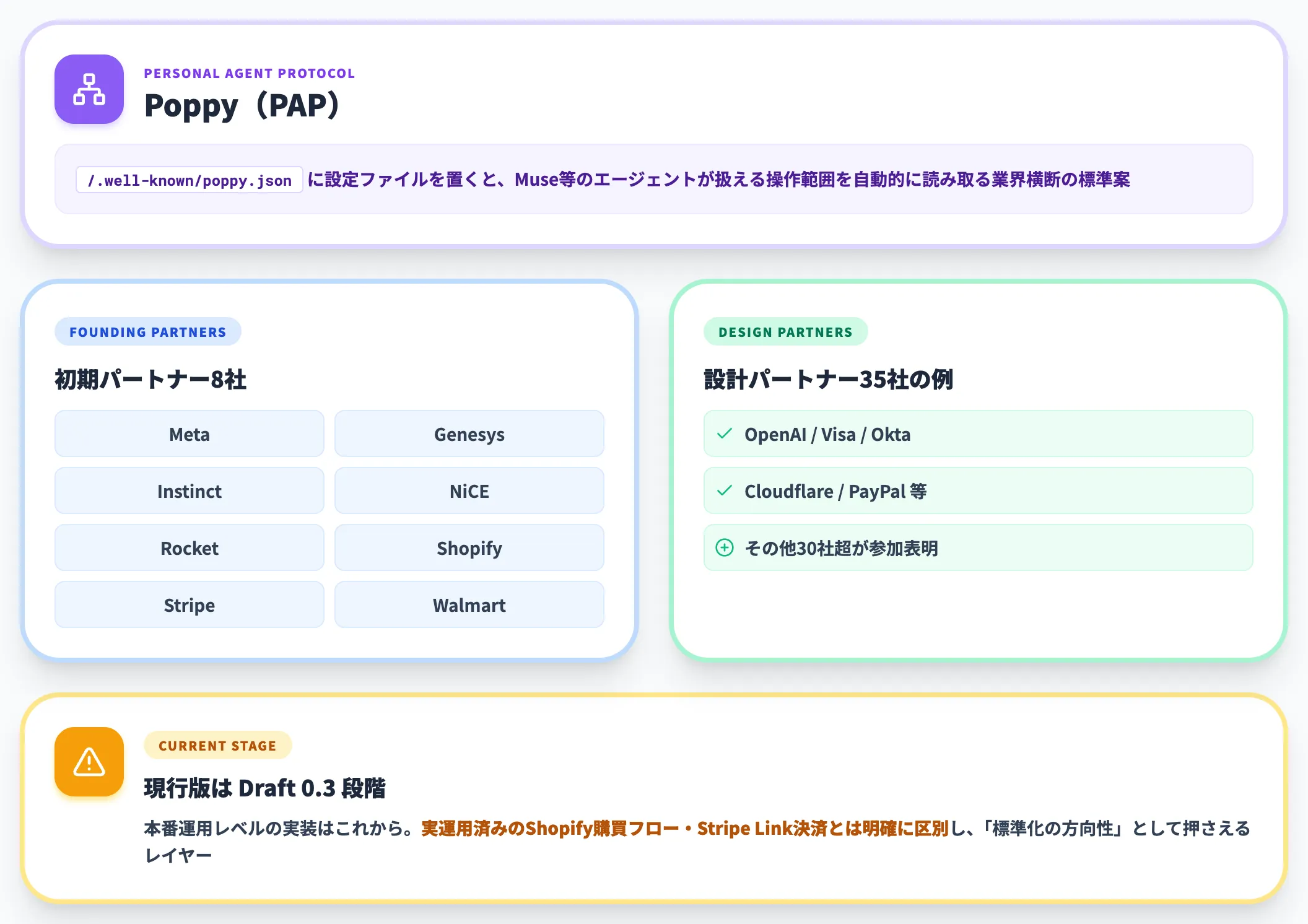This screenshot has width=1308, height=924.
Task: Click the checkmark beside OpenAI / Visa / Okta
Action: [x=725, y=434]
